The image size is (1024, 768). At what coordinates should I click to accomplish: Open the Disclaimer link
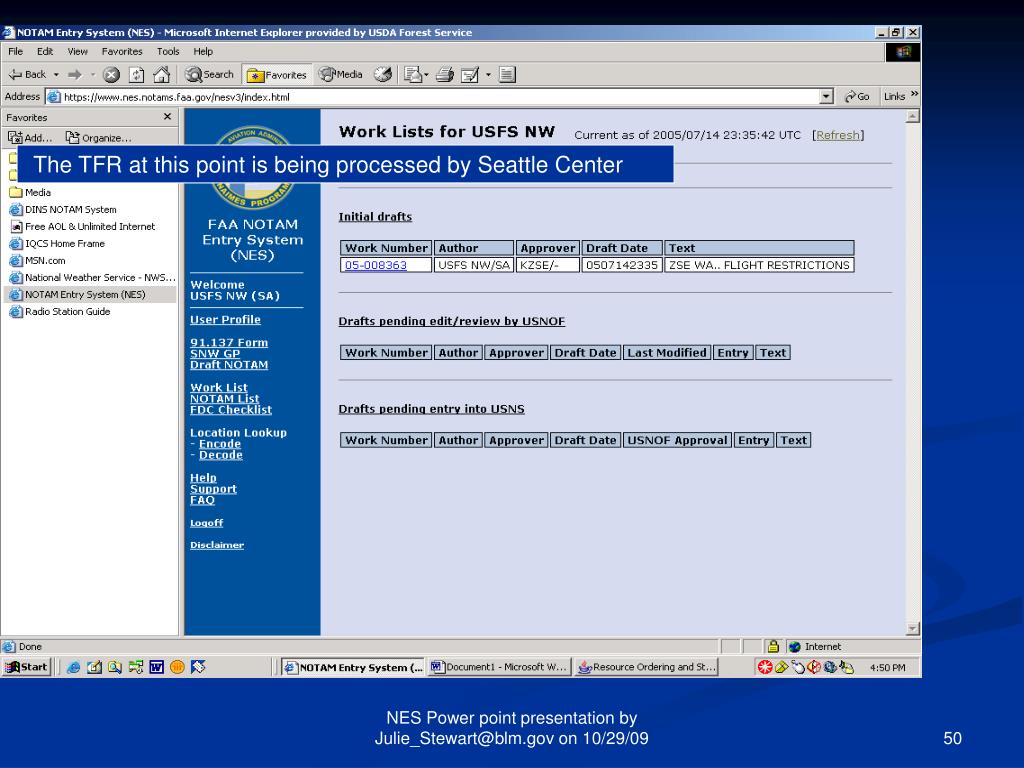(x=217, y=545)
